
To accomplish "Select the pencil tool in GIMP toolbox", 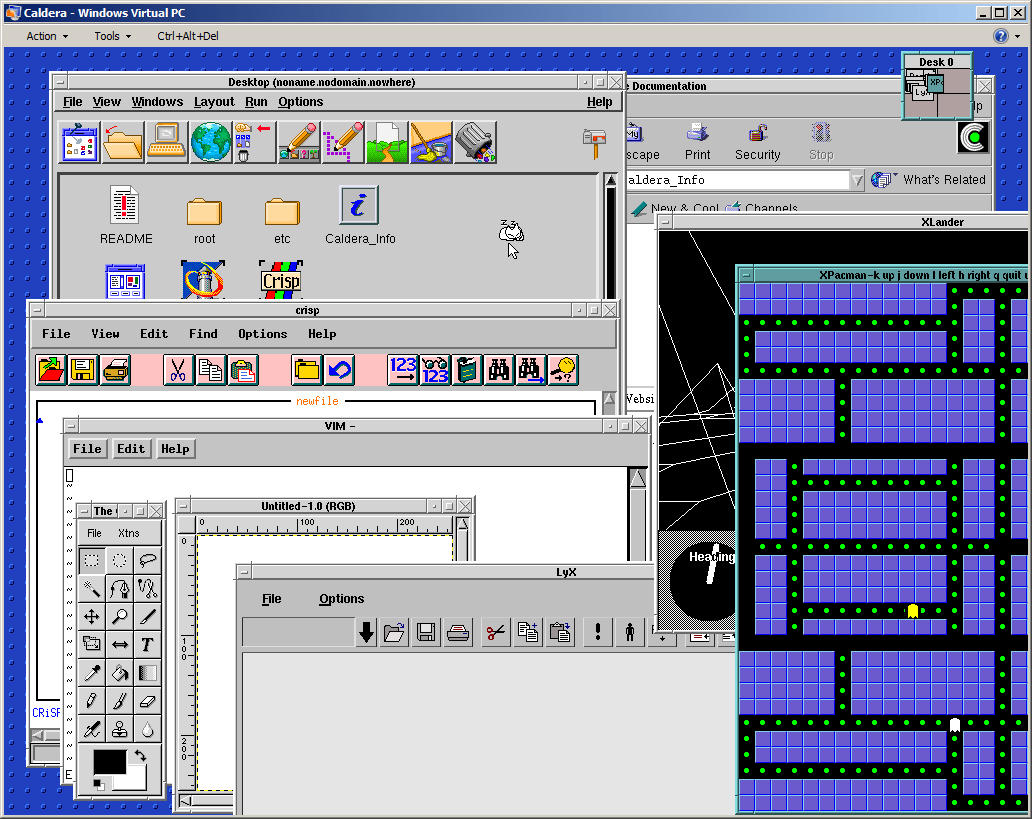I will (x=91, y=701).
